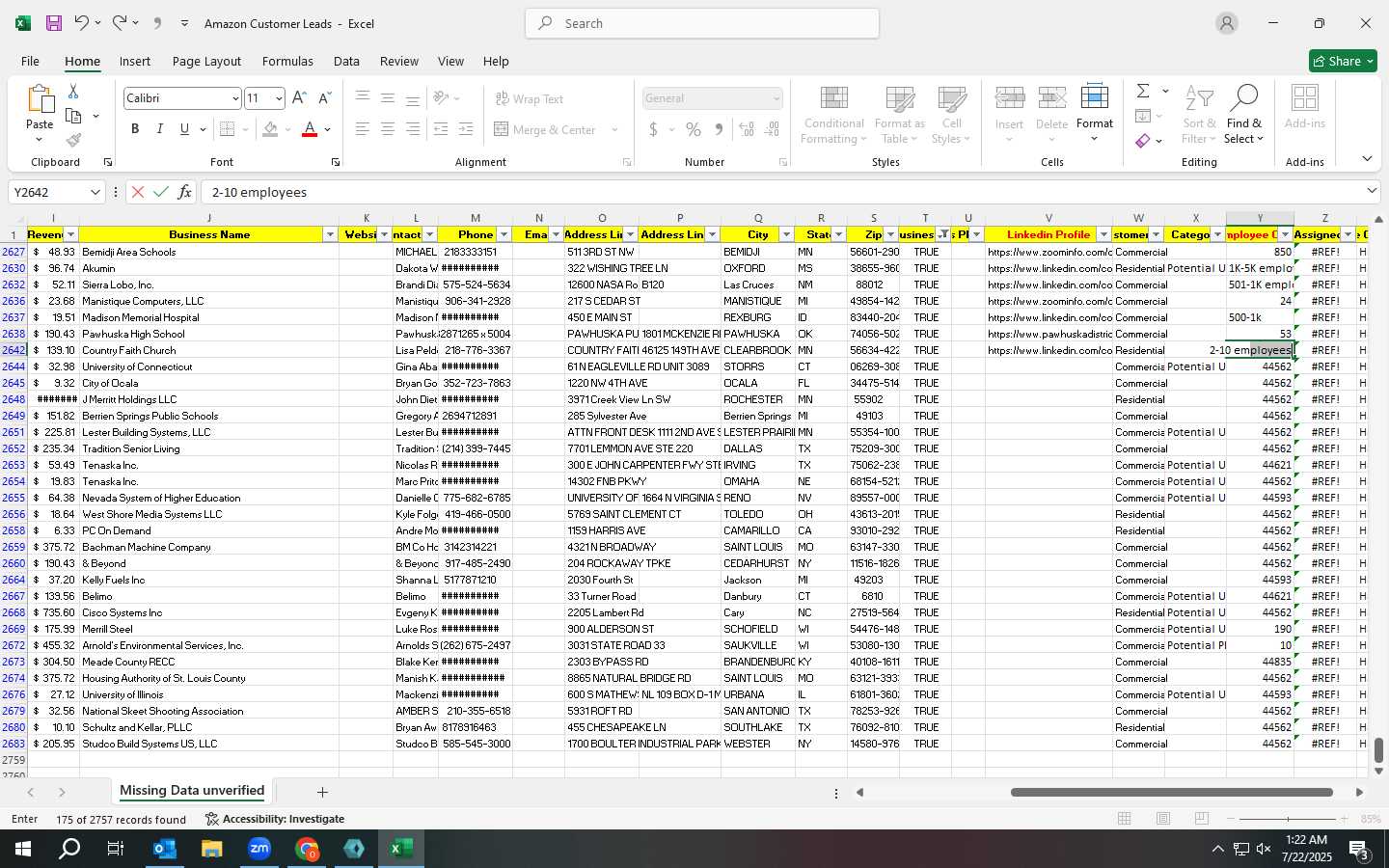Image resolution: width=1389 pixels, height=868 pixels.
Task: Click the Cut scissors icon
Action: pos(73,92)
